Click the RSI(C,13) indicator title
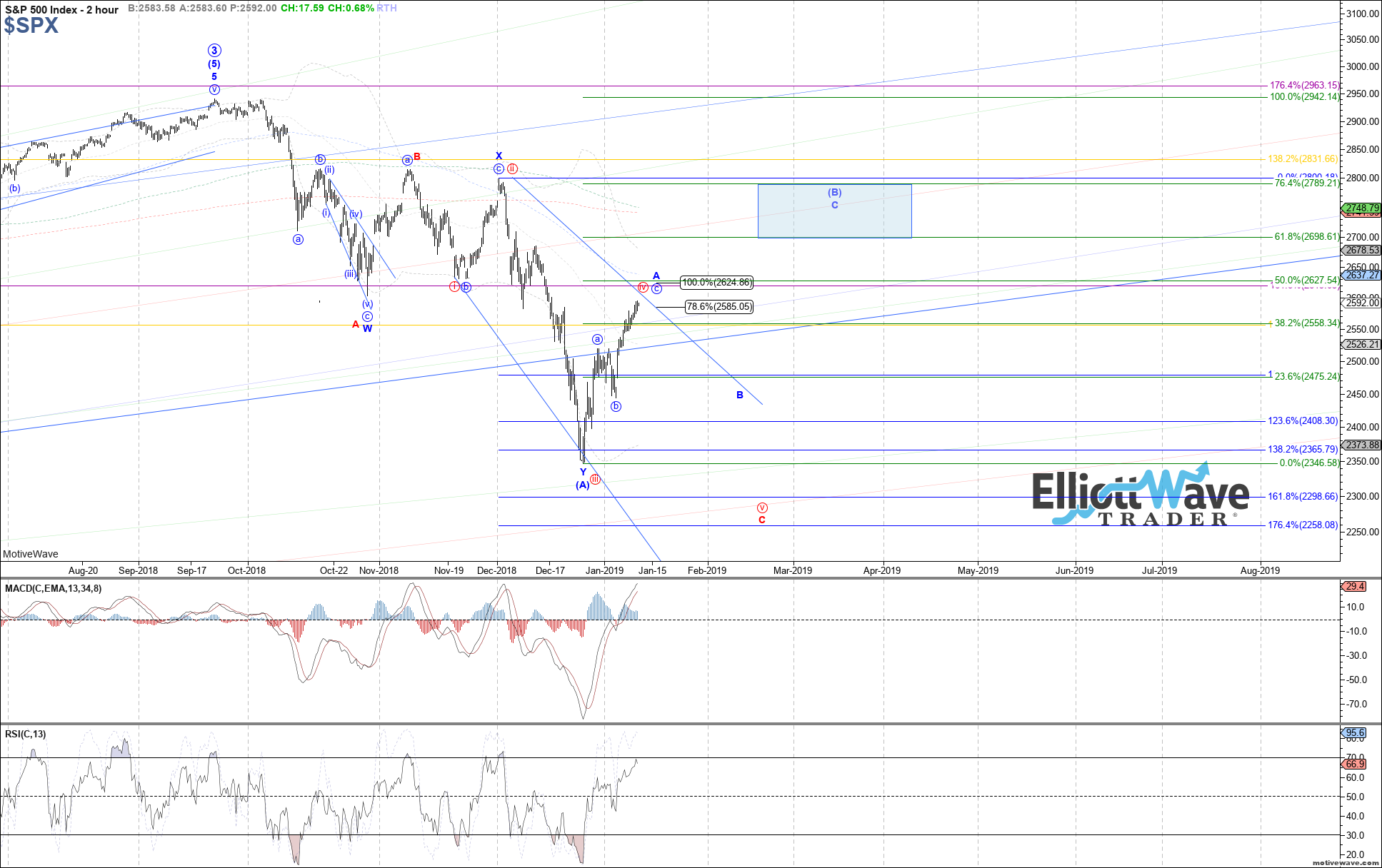 pos(26,734)
